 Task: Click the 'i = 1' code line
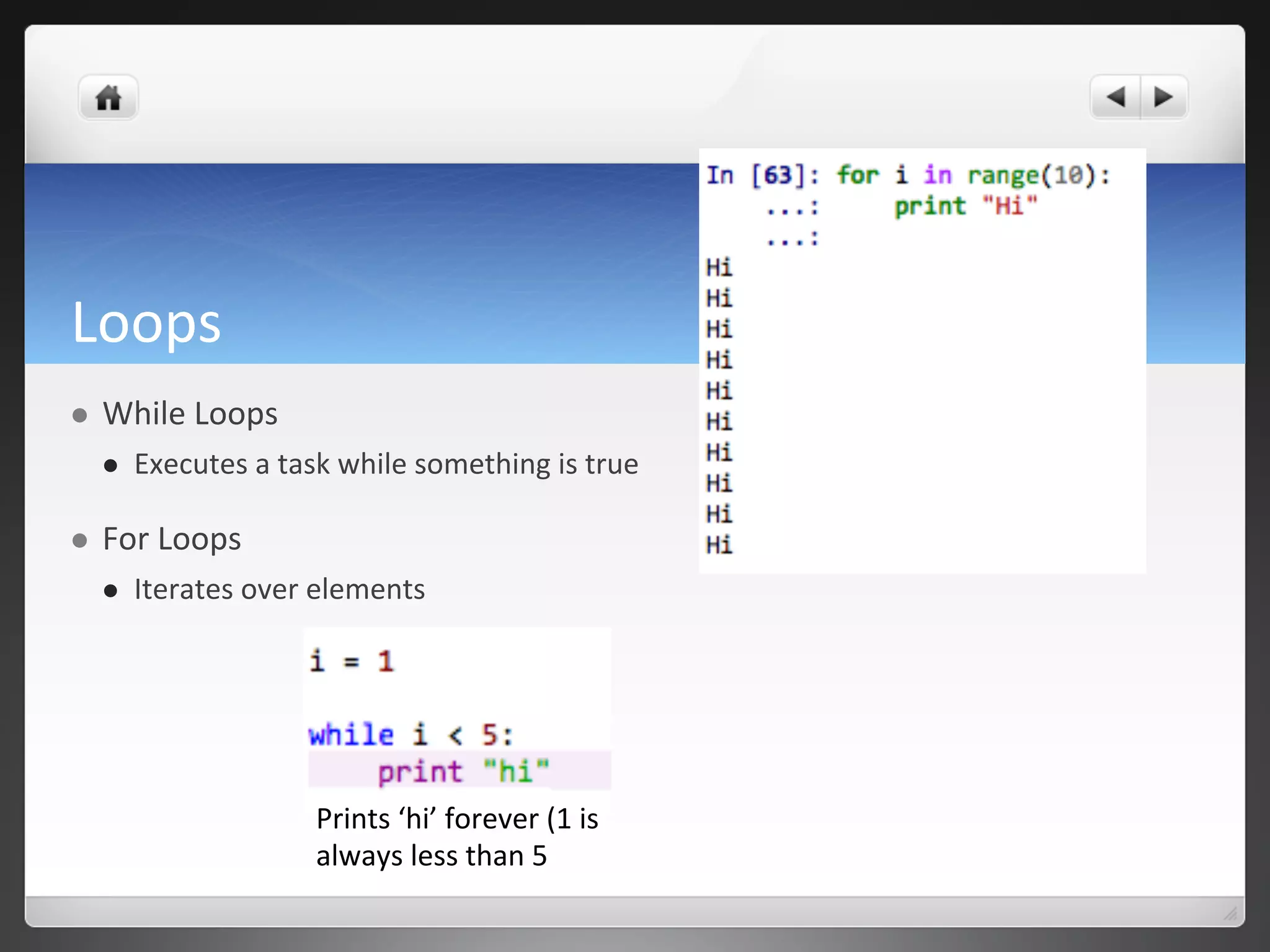(352, 661)
